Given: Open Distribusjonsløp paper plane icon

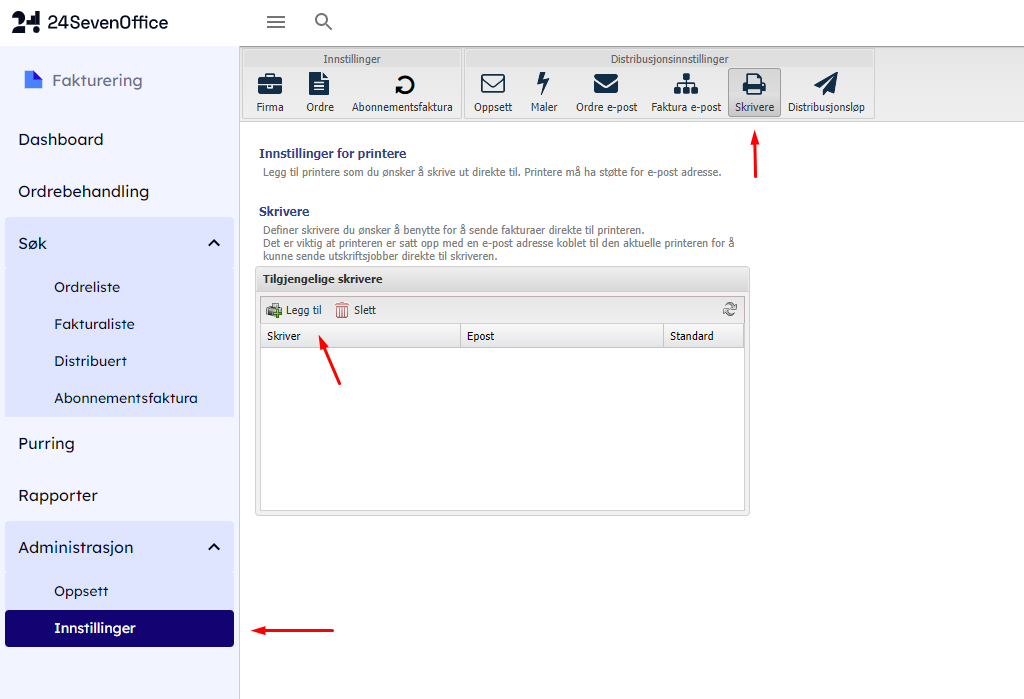Looking at the screenshot, I should [826, 85].
